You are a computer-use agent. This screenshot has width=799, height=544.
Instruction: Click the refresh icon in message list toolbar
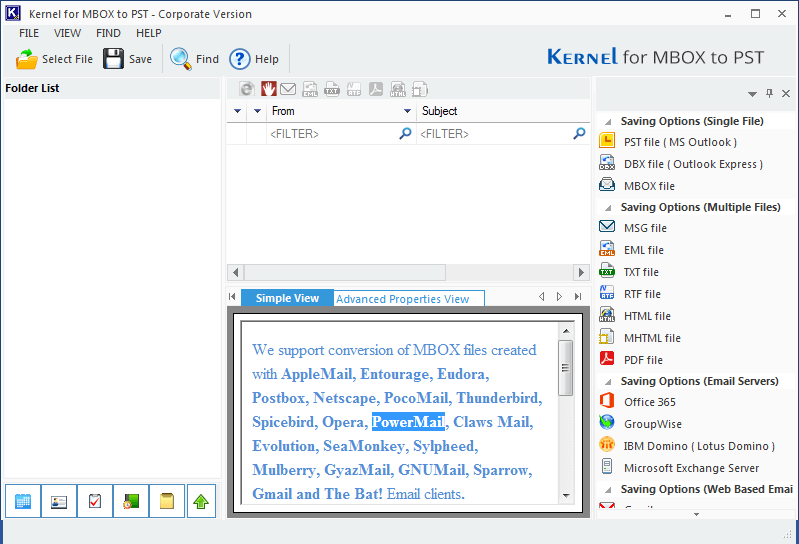247,89
